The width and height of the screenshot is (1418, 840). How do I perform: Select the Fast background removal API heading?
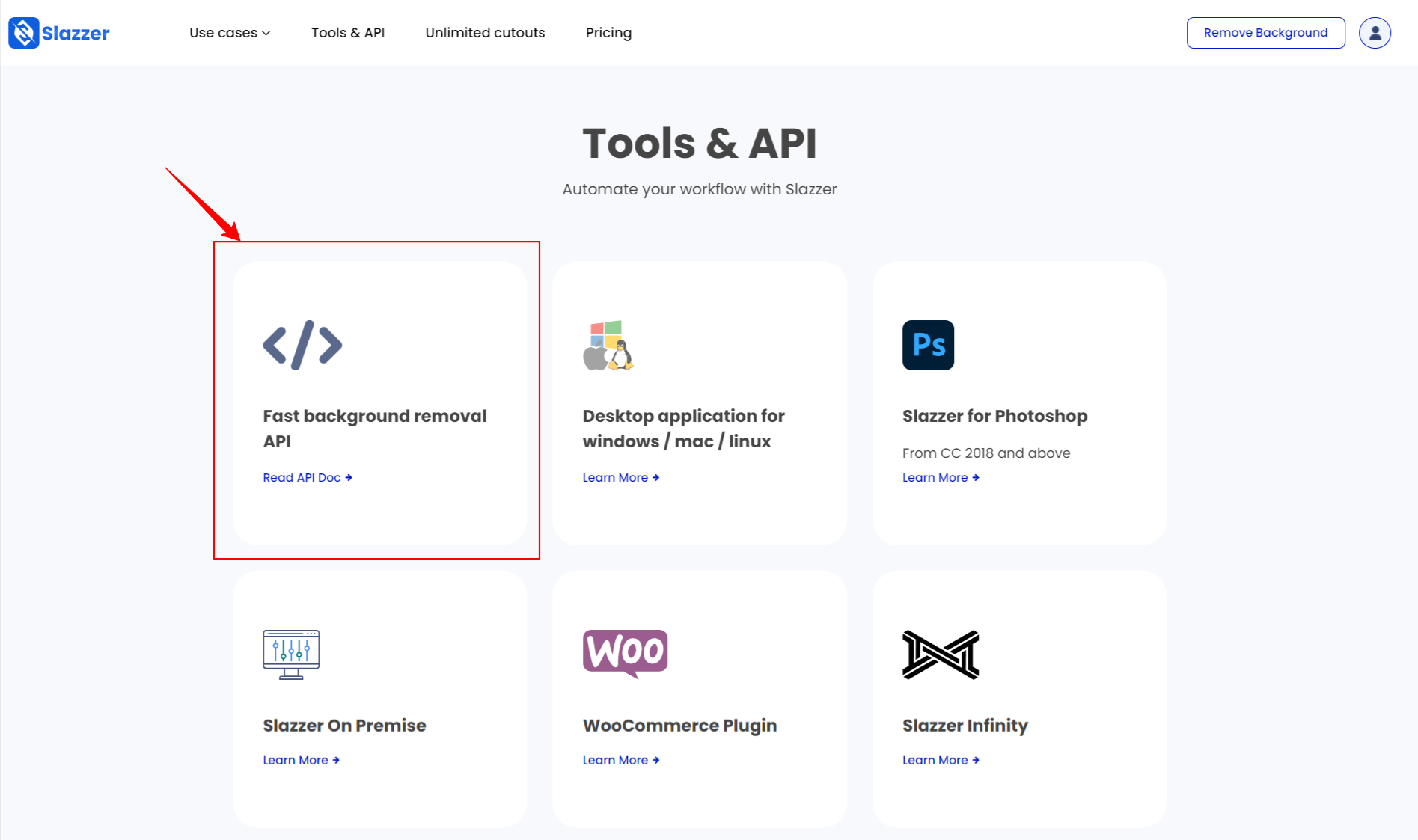(x=374, y=429)
